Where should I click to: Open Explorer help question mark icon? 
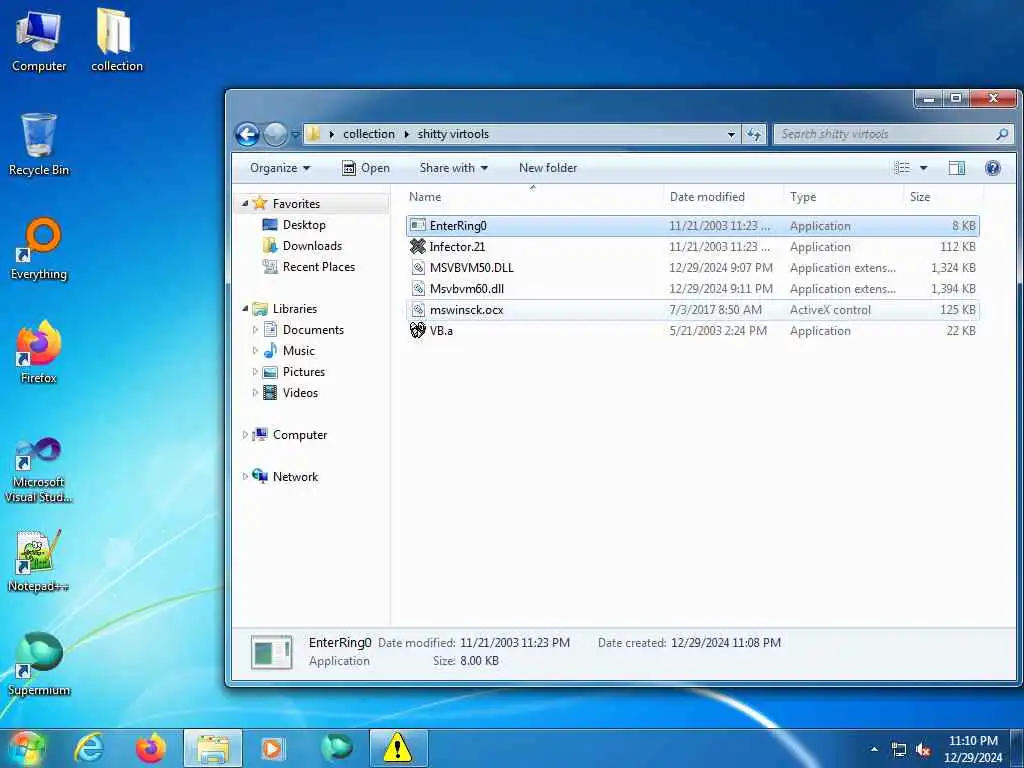pos(993,168)
